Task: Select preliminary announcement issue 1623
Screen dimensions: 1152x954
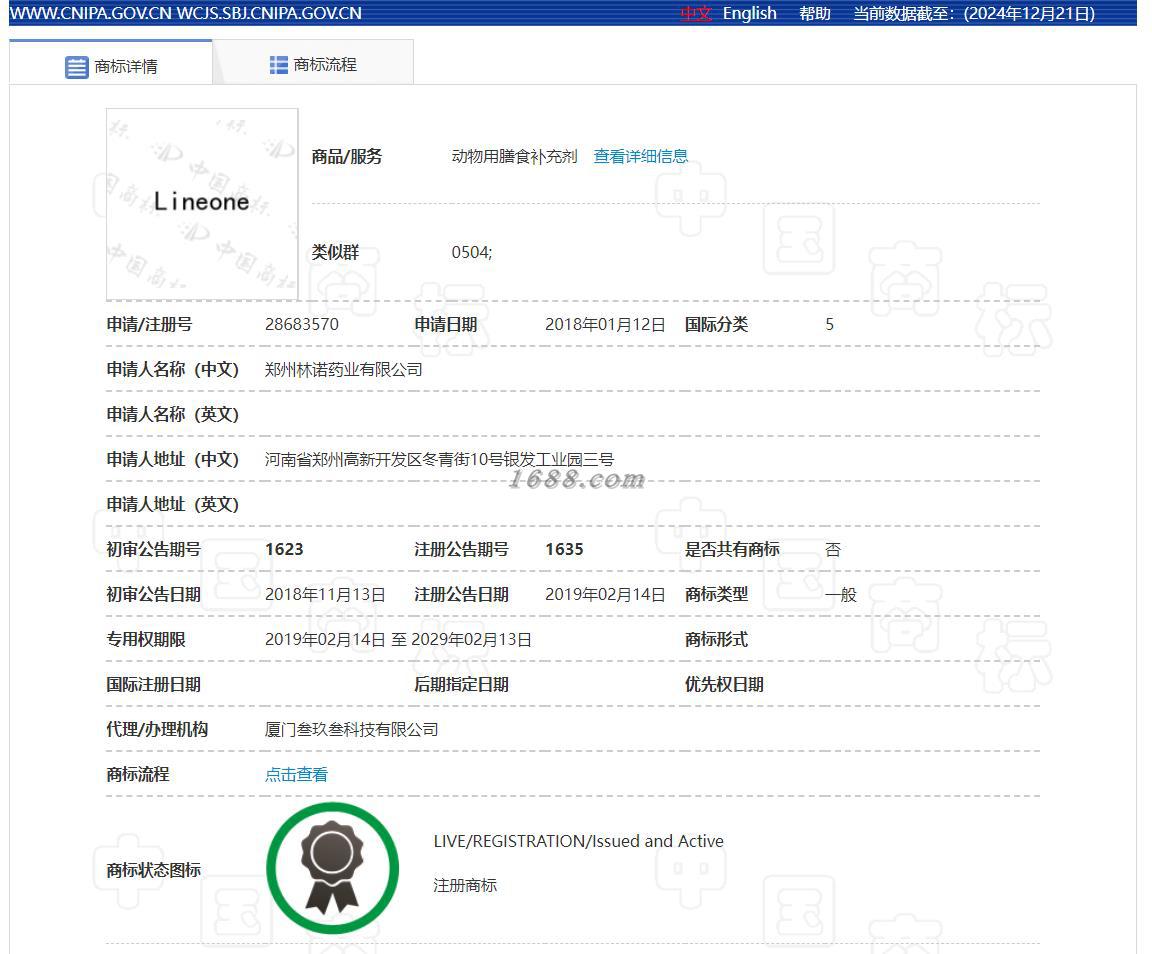Action: (x=284, y=549)
